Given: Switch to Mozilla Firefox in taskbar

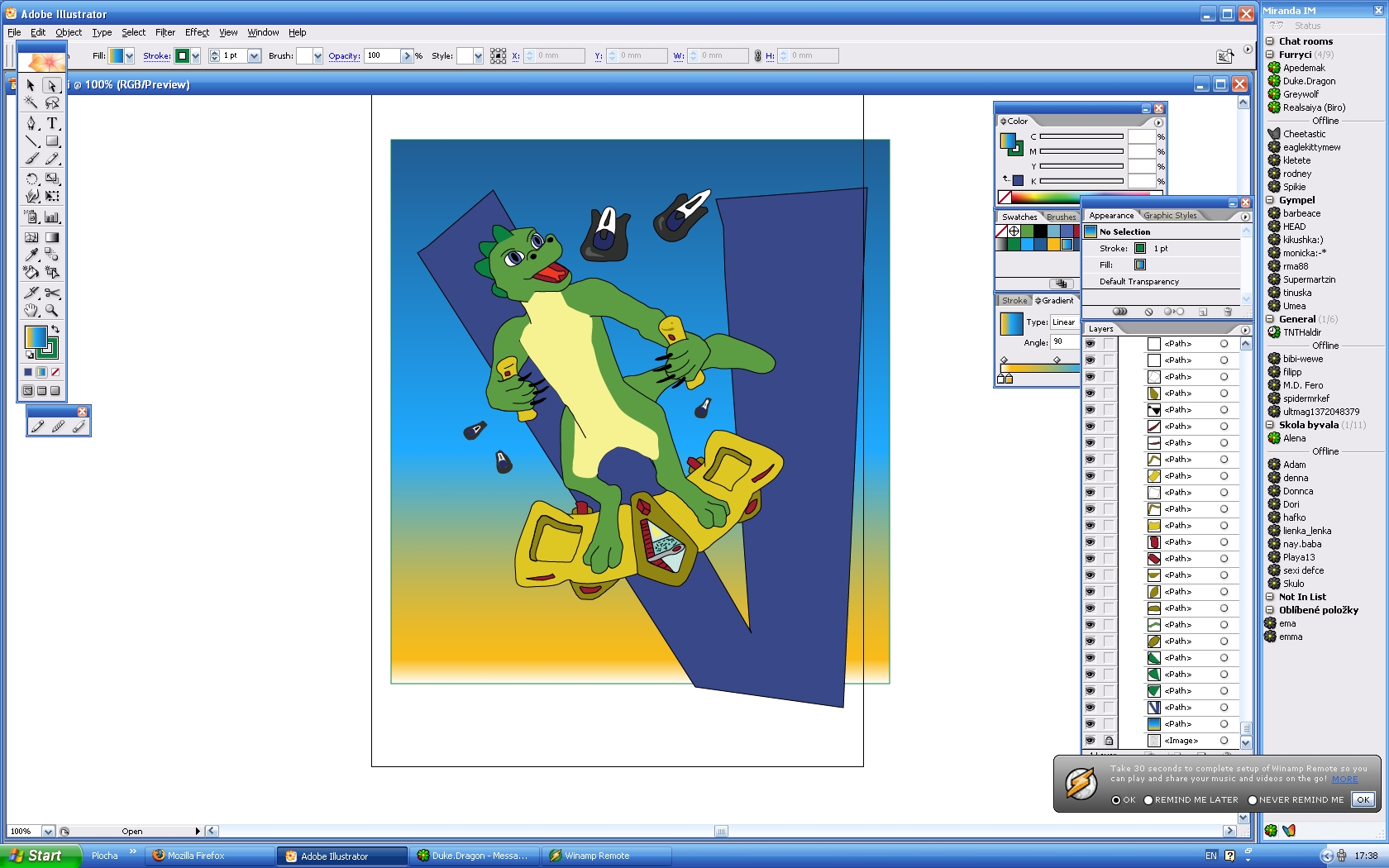Looking at the screenshot, I should click(210, 856).
